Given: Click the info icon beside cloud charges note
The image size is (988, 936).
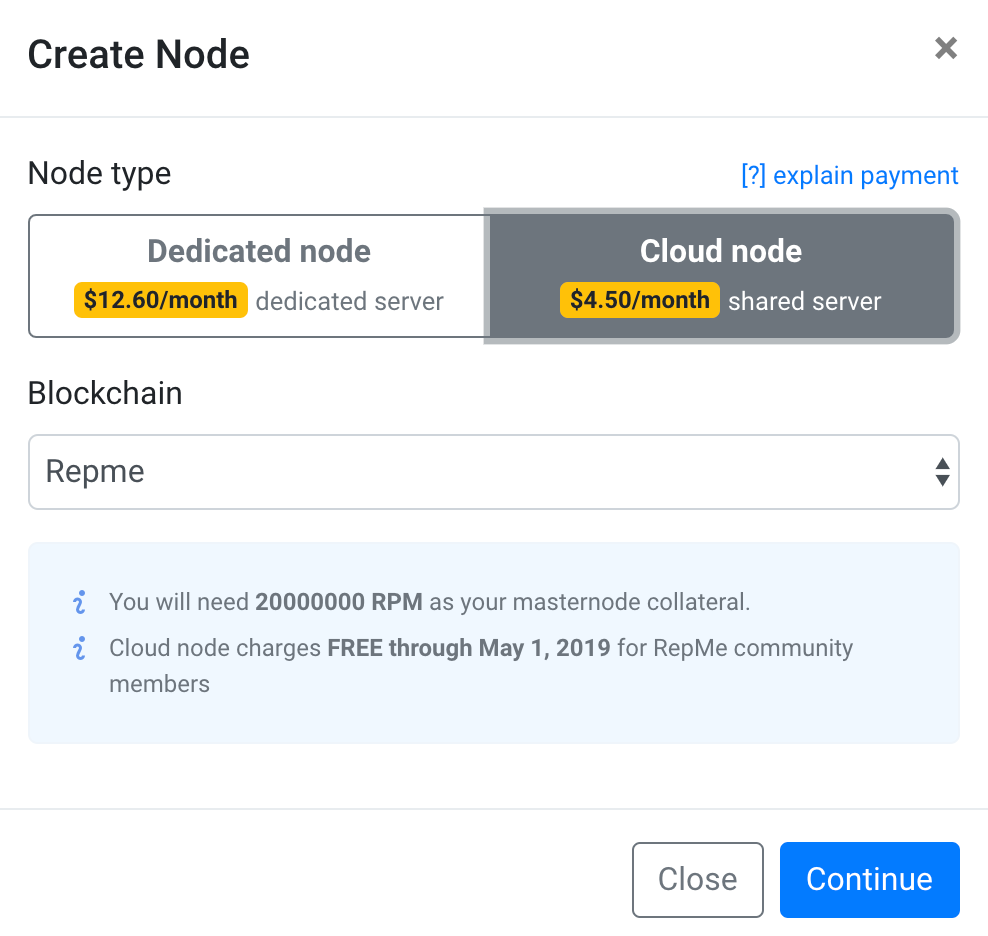Looking at the screenshot, I should 80,648.
